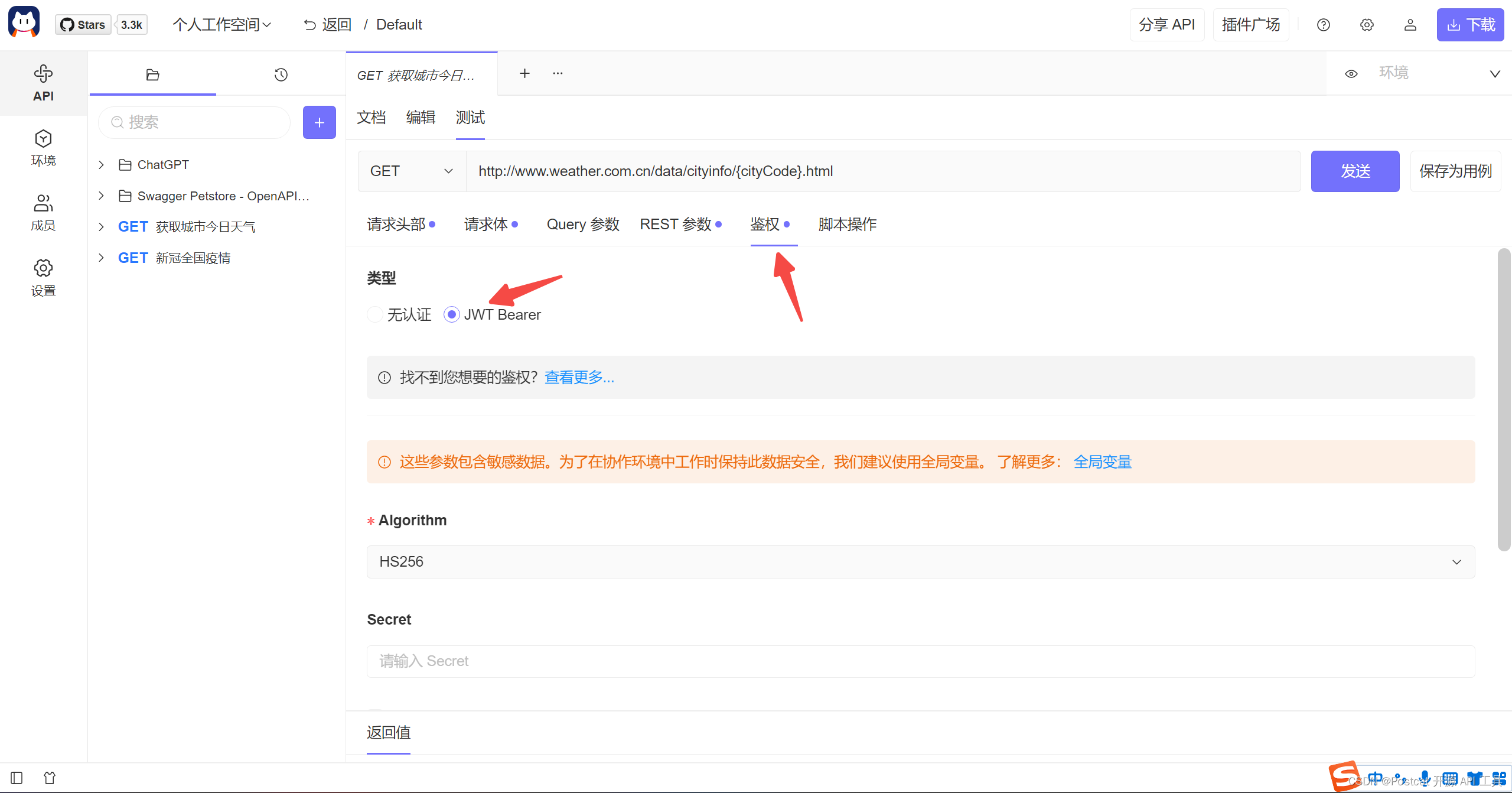The height and width of the screenshot is (793, 1512).
Task: Open the Algorithm HS256 dropdown
Action: coord(921,561)
